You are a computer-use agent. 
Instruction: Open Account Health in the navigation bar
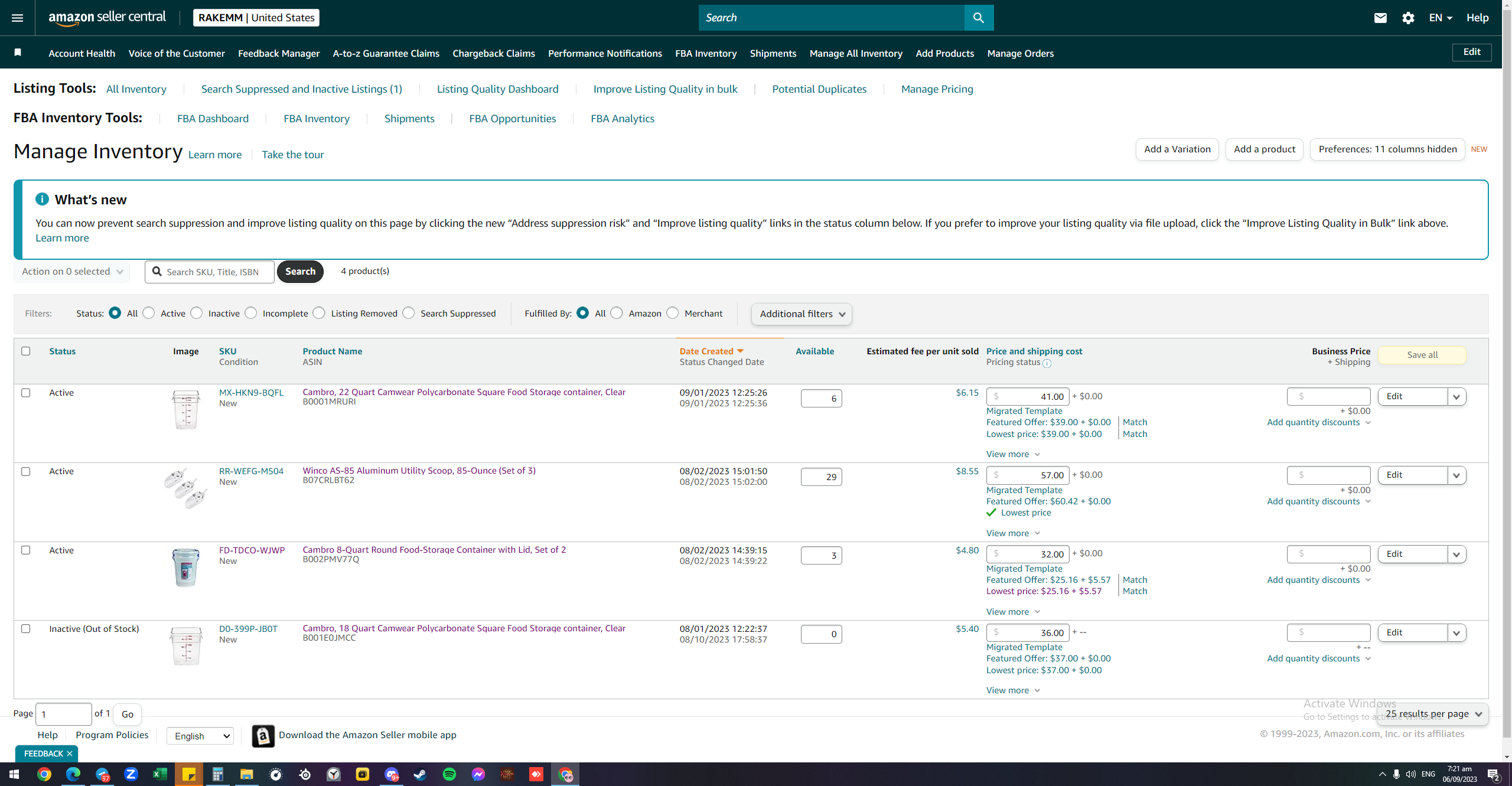82,53
